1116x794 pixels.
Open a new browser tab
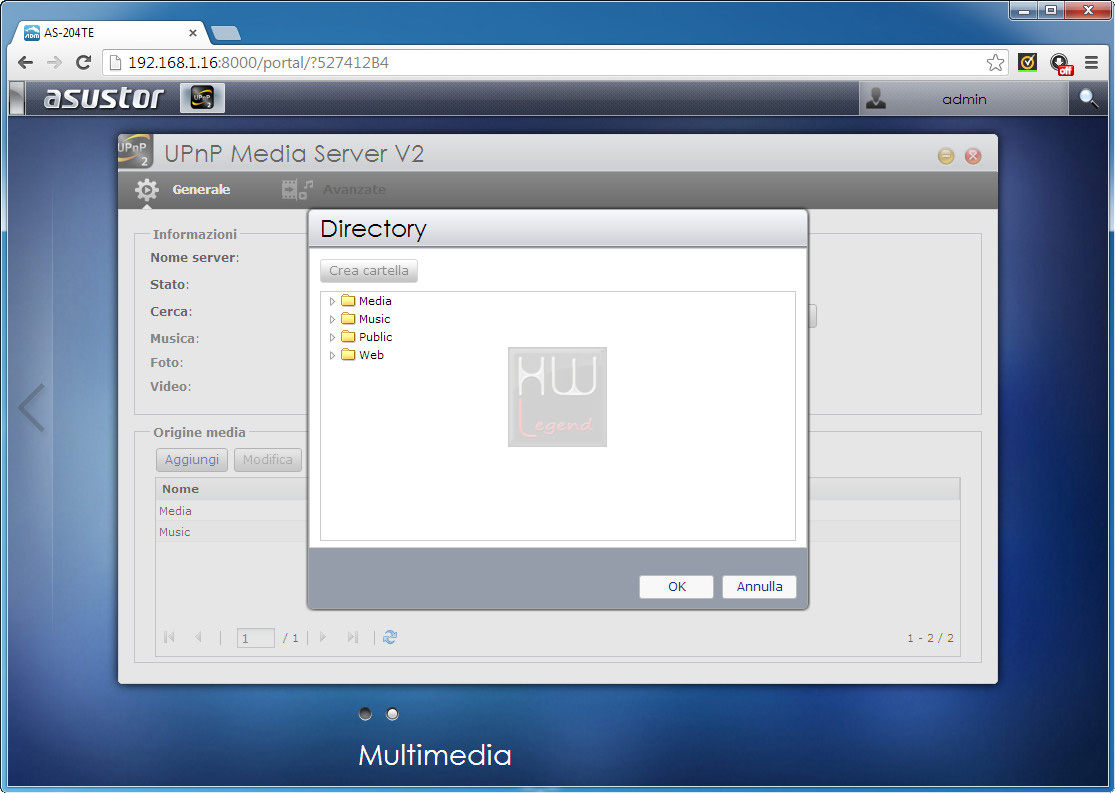click(x=226, y=33)
